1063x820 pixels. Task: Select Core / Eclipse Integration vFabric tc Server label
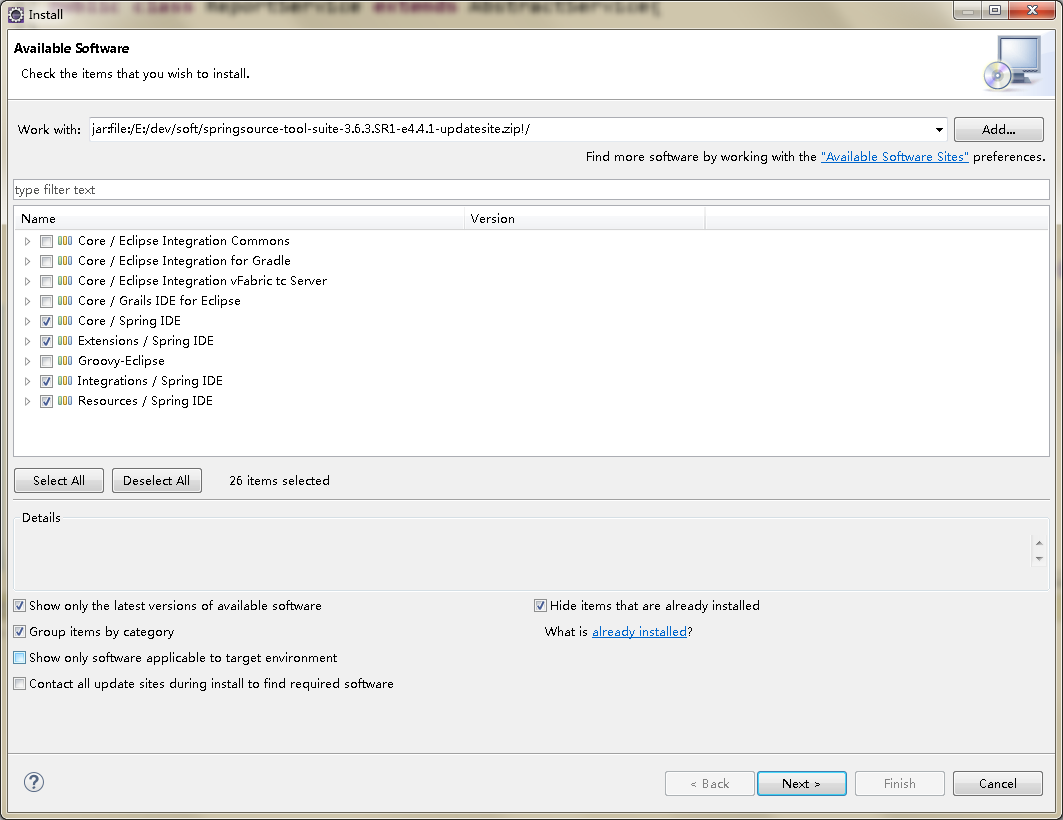point(203,281)
